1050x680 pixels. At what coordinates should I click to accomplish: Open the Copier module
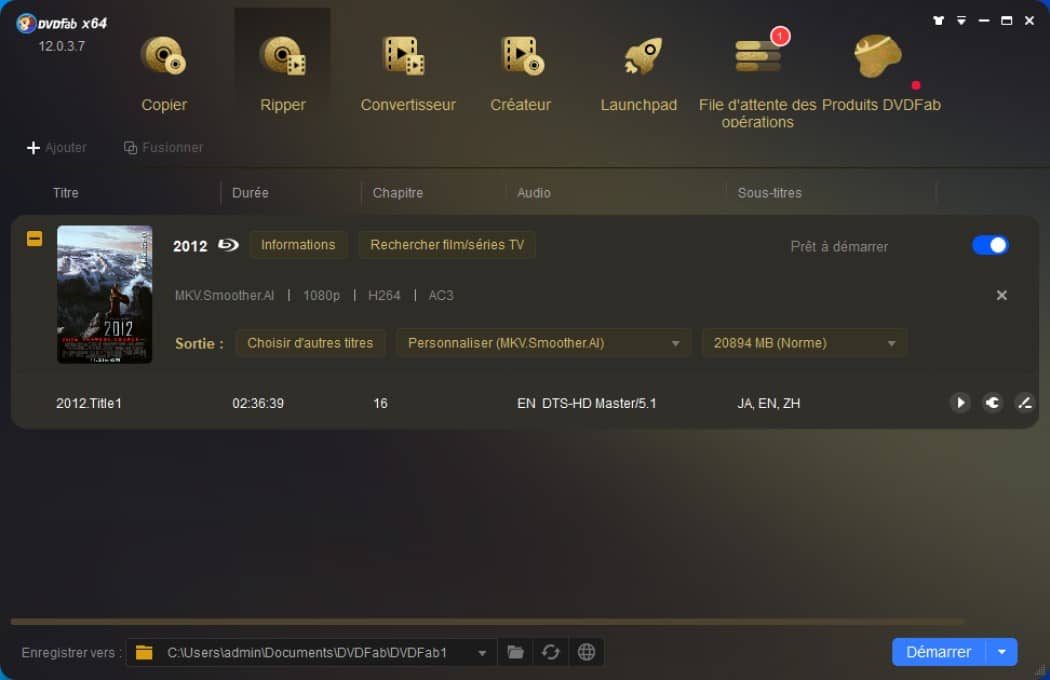tap(163, 73)
